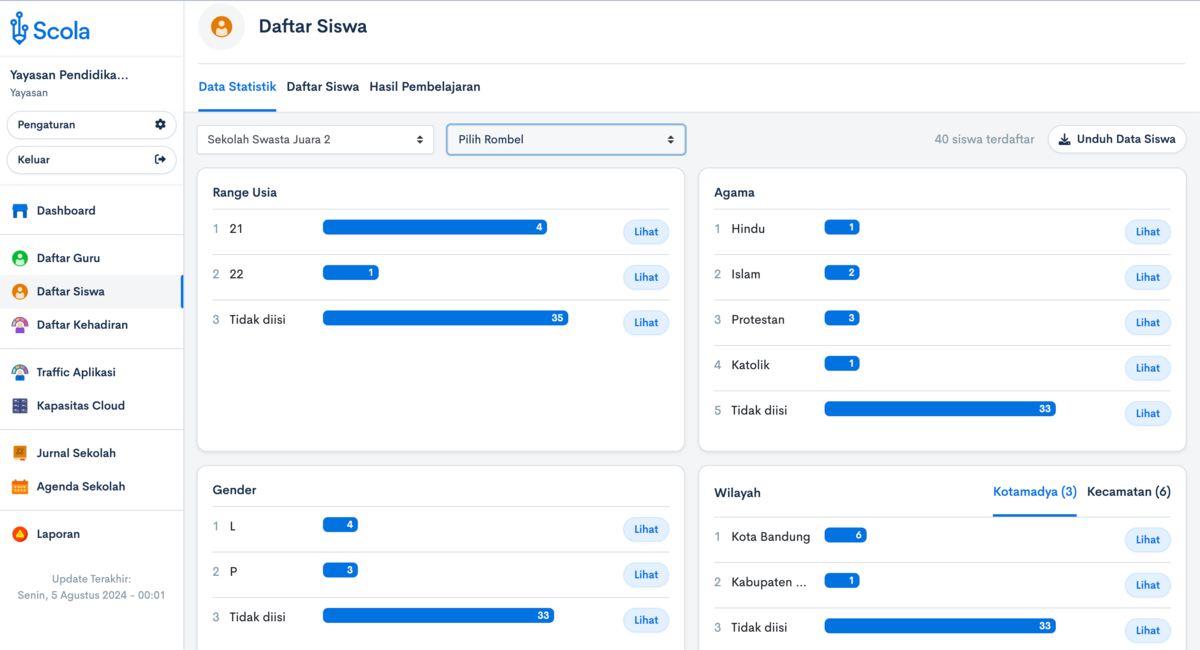This screenshot has width=1200, height=650.
Task: Click the Daftar Kehadiran sidebar icon
Action: pyautogui.click(x=20, y=325)
